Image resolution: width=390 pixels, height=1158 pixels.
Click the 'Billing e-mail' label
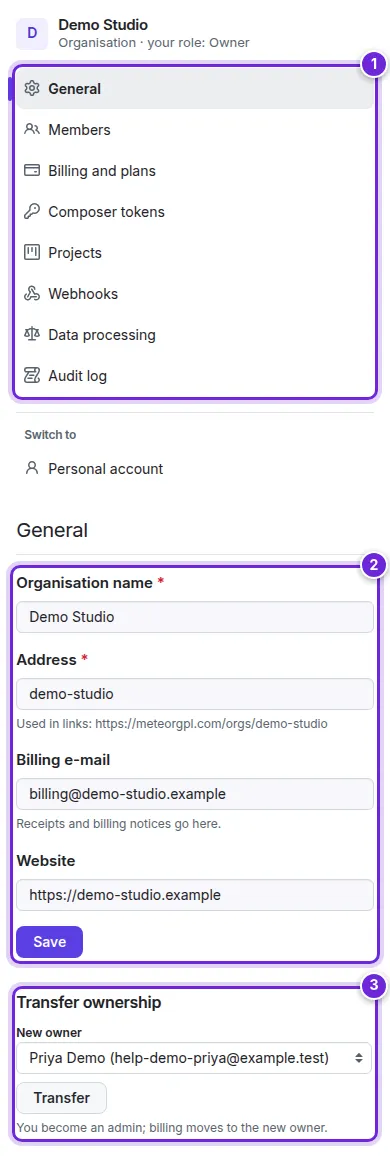[64, 760]
